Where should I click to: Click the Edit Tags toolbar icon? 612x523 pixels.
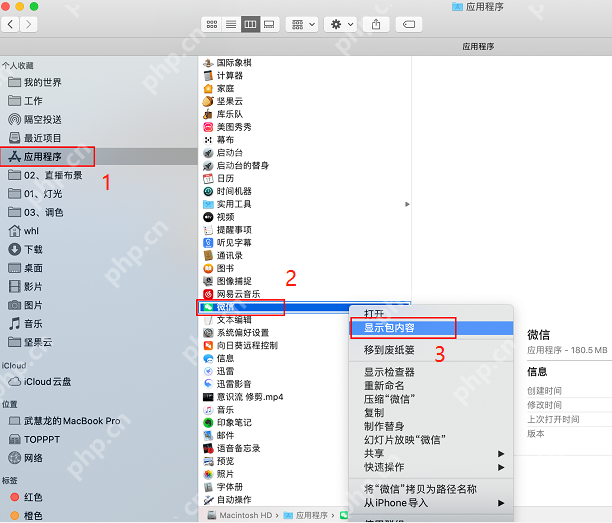[407, 23]
